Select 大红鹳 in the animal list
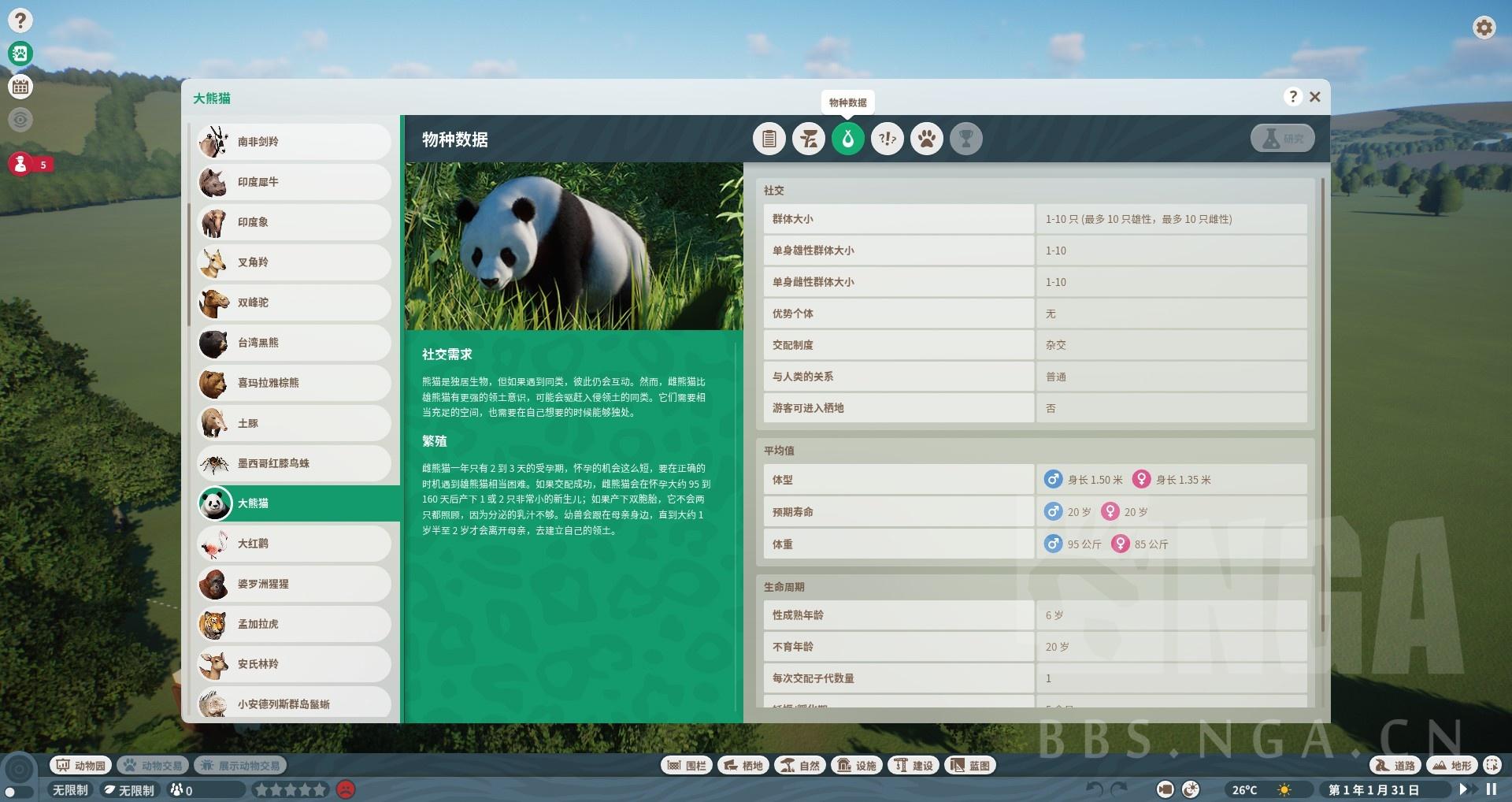The image size is (1512, 802). [294, 544]
